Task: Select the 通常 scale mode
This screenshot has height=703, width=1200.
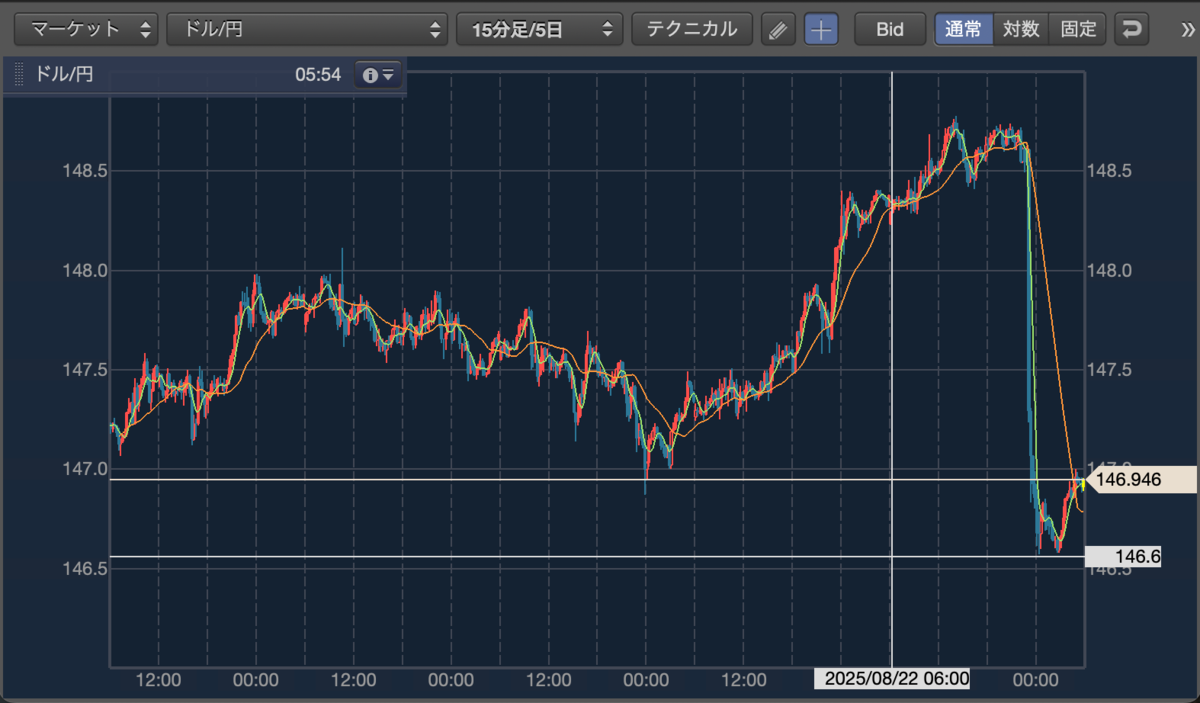Action: [964, 29]
